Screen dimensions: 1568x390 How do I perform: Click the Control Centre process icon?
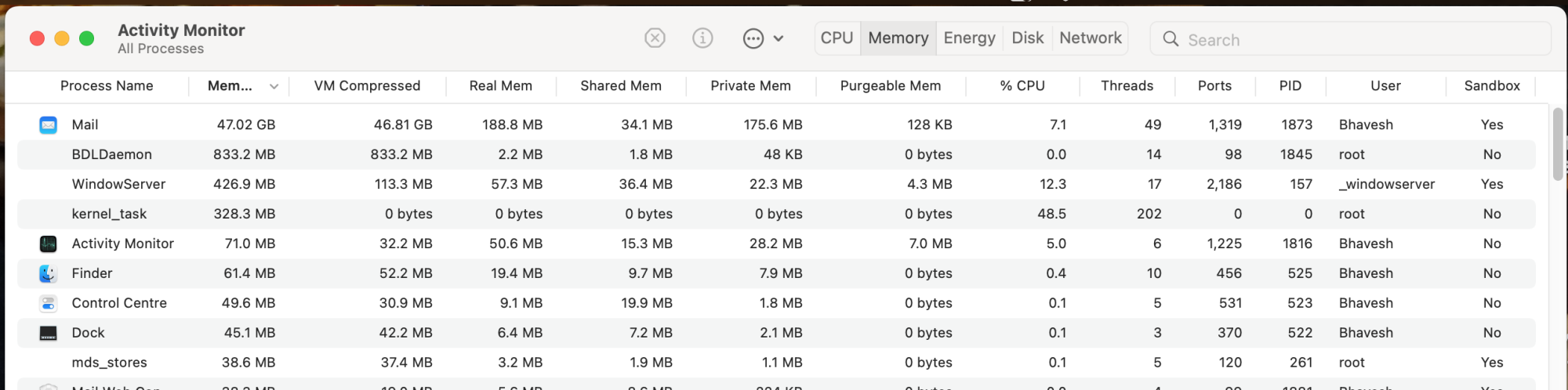pos(48,303)
